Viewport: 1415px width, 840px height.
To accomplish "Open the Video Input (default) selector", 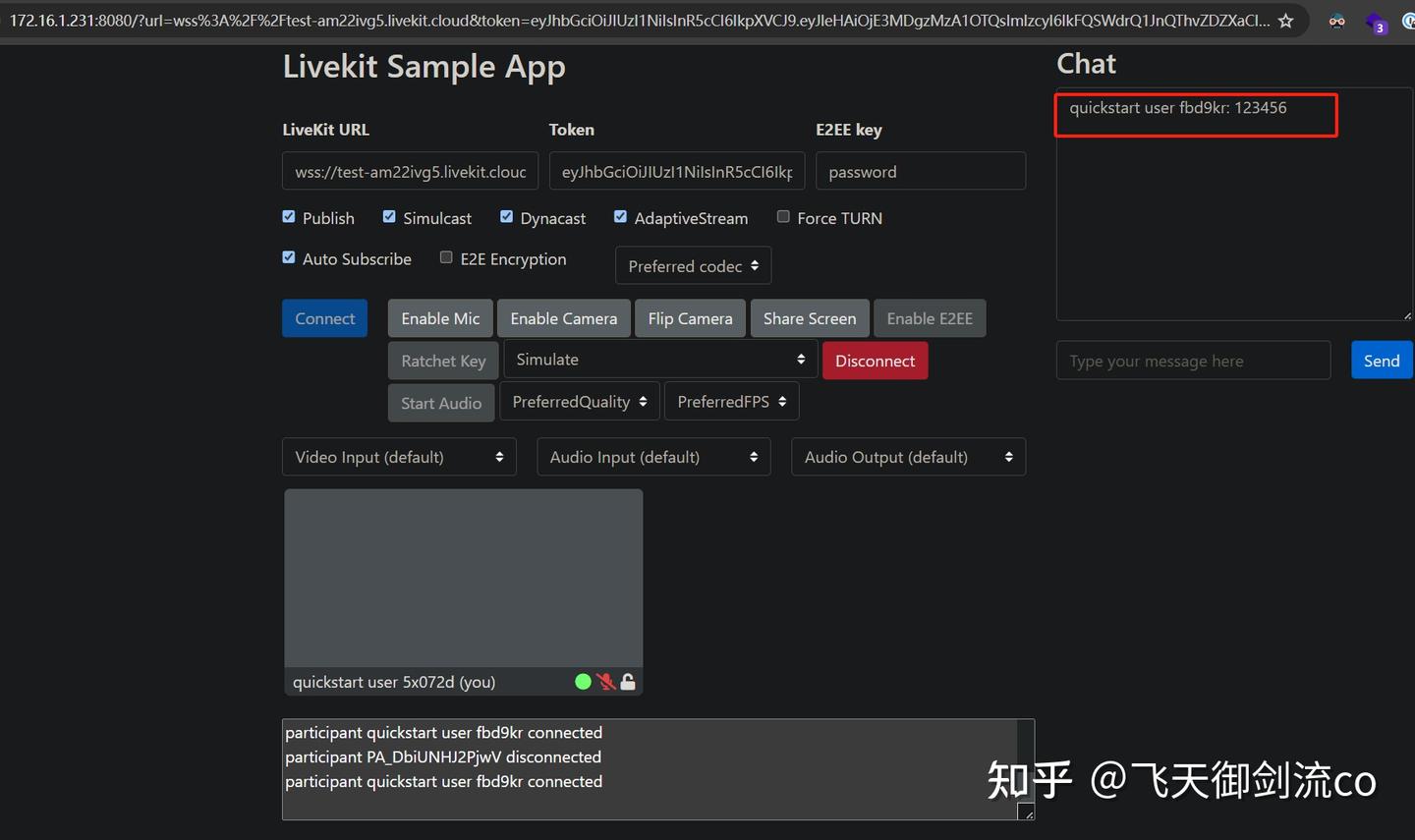I will coord(399,457).
